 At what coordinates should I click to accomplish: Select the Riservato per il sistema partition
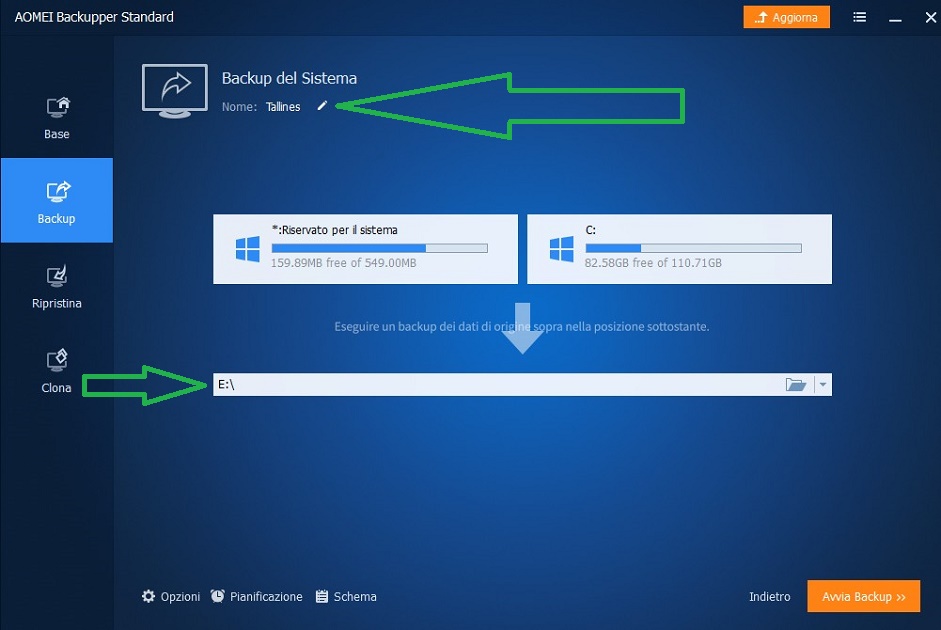[x=365, y=249]
